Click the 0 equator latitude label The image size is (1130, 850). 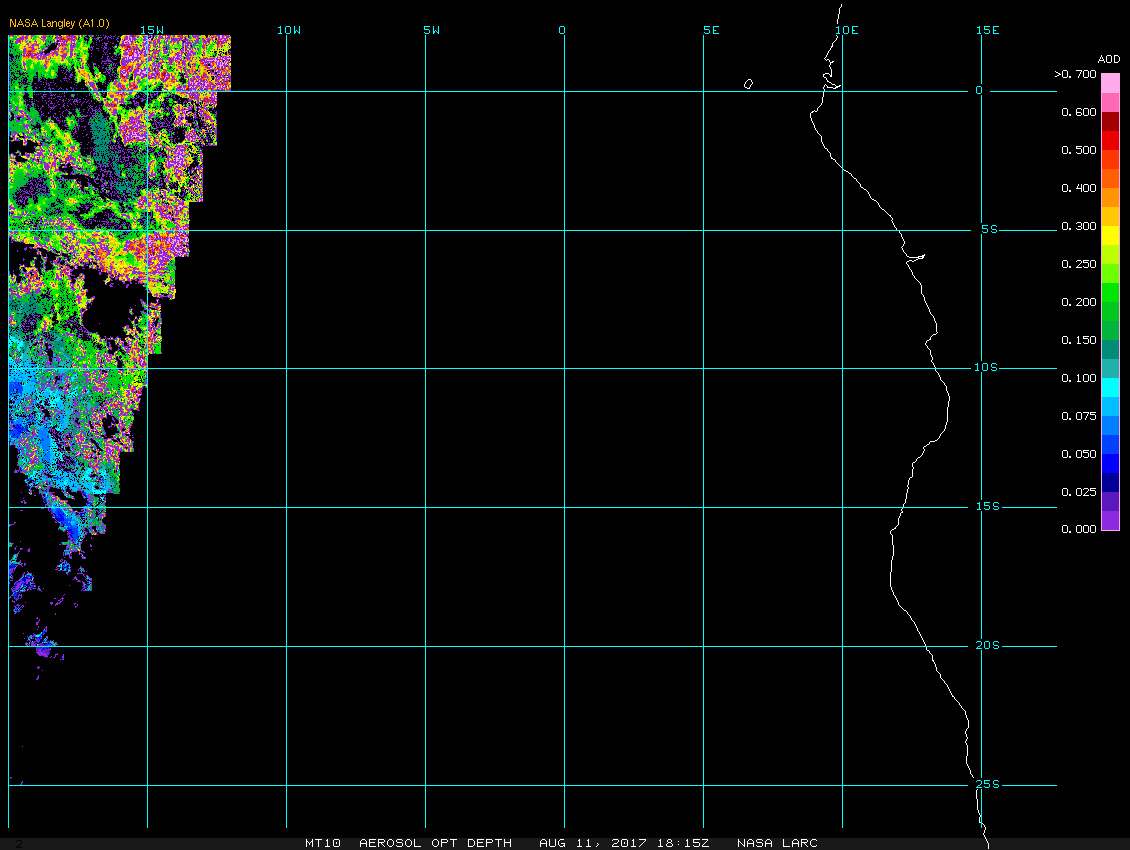click(979, 90)
